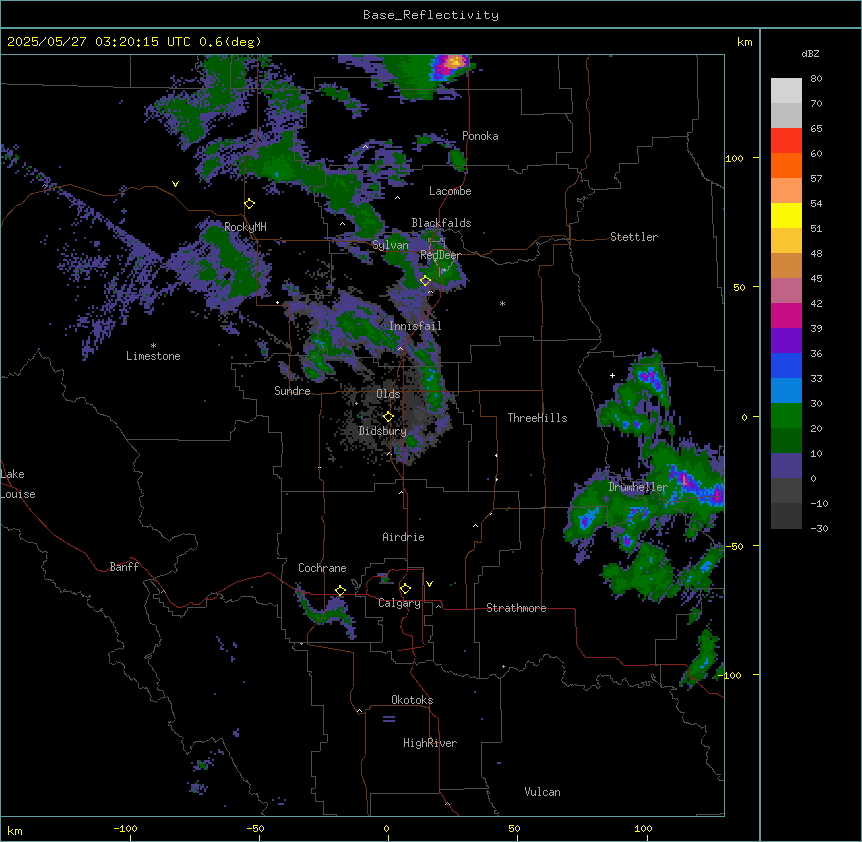Click the Limestone label
The height and width of the screenshot is (842, 862).
[153, 356]
